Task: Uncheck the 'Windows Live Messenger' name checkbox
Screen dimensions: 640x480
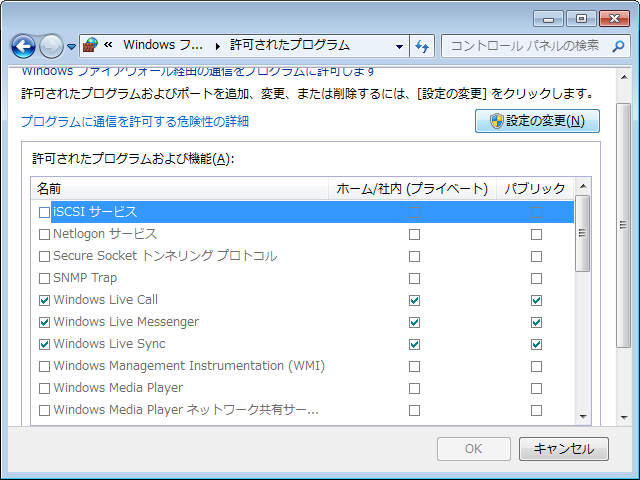Action: click(44, 322)
